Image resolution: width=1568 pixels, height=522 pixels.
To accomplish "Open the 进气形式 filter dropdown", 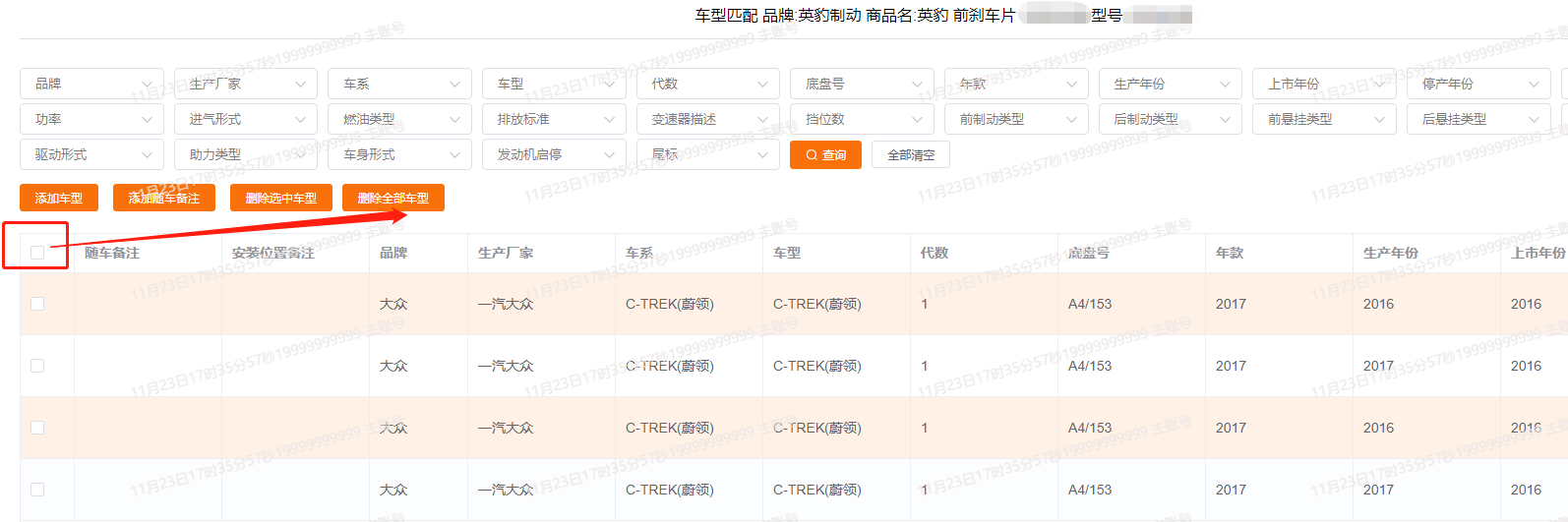I will tap(246, 119).
